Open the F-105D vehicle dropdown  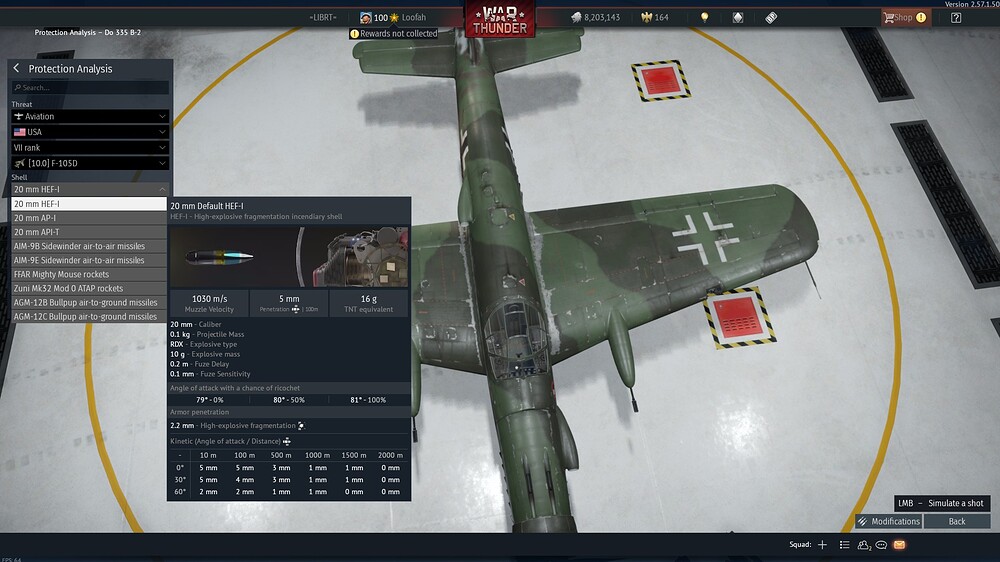pos(90,163)
